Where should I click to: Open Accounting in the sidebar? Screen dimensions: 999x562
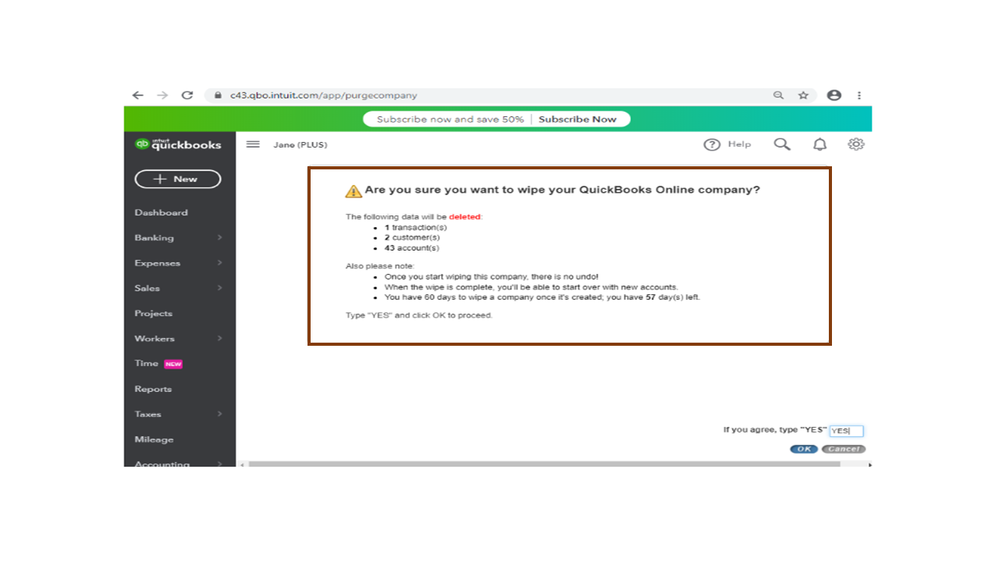click(x=162, y=463)
